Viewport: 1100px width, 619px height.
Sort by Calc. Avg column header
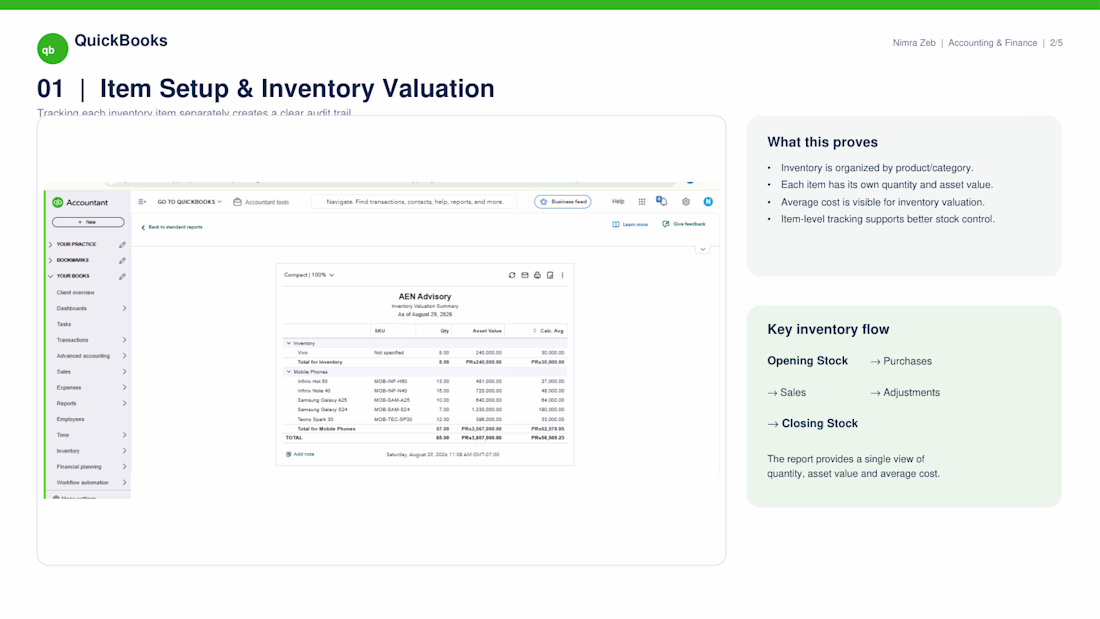coord(552,331)
